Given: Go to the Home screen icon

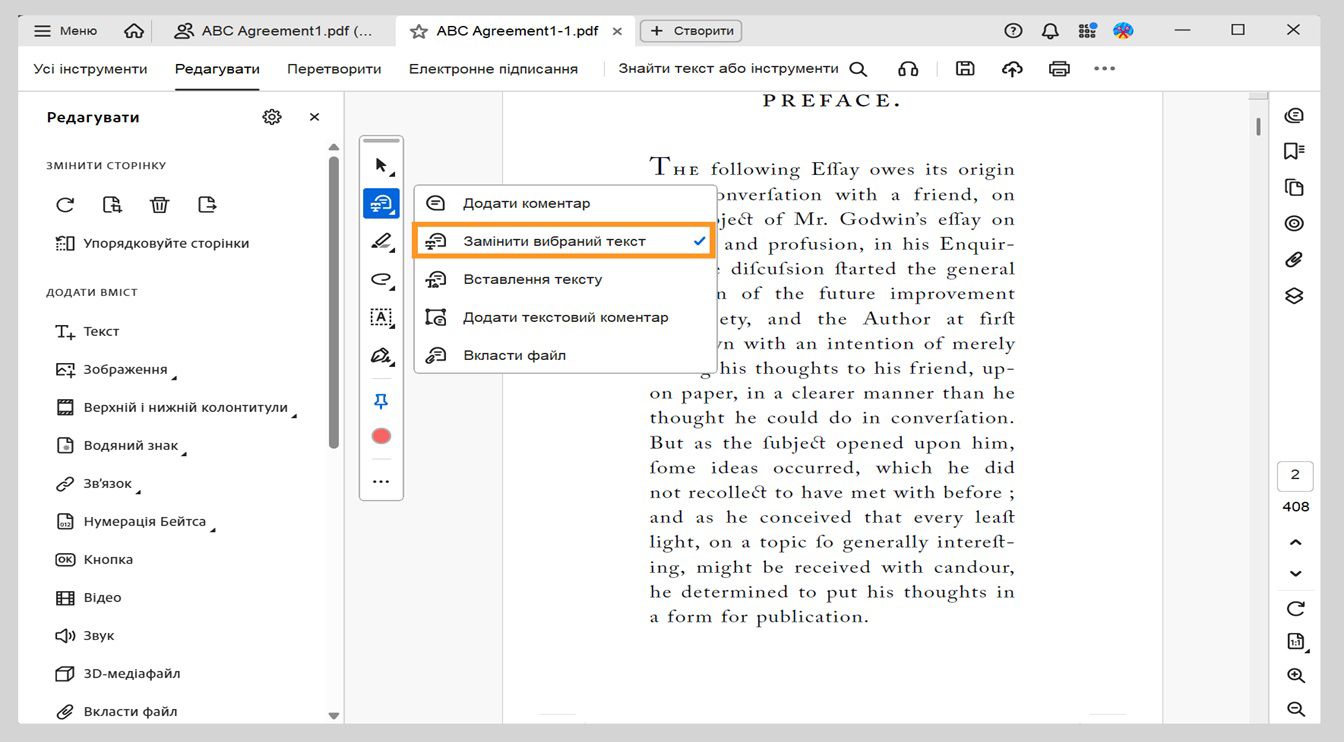Looking at the screenshot, I should point(134,31).
